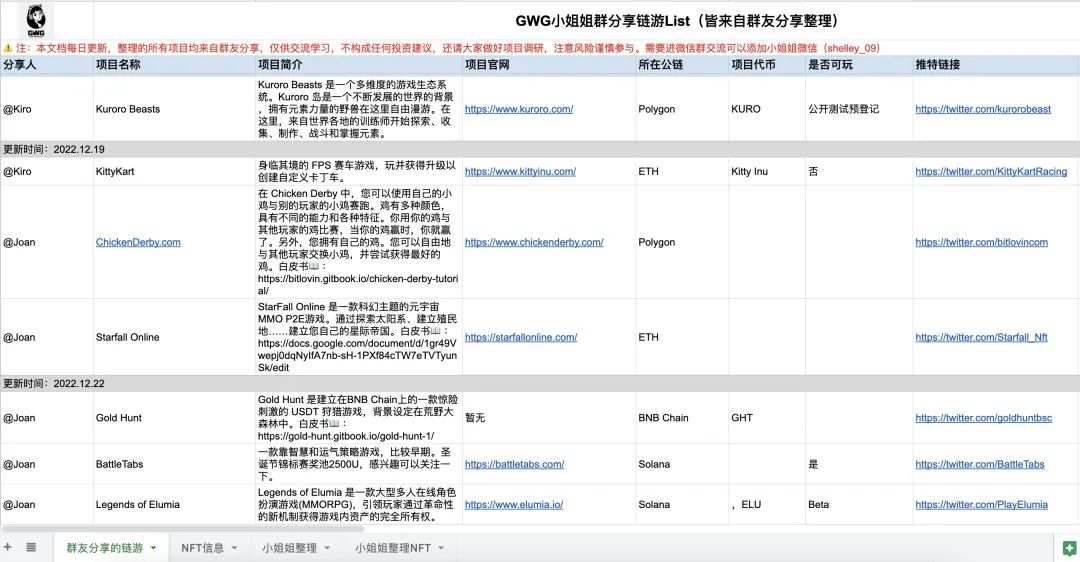
Task: Open the www.chickenderby.com official site link
Action: point(534,242)
